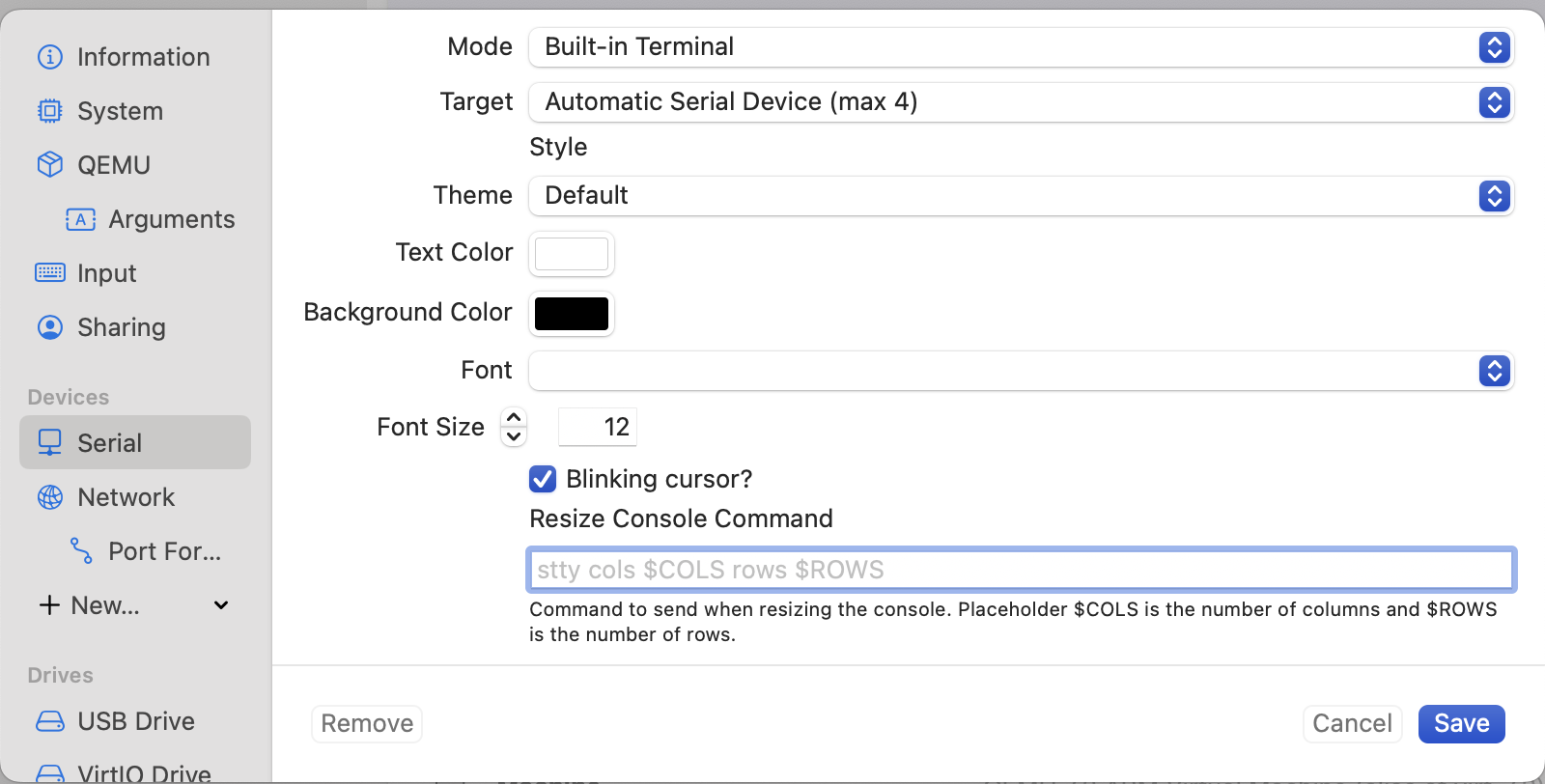Select the System chip icon
The height and width of the screenshot is (784, 1545).
click(x=50, y=111)
